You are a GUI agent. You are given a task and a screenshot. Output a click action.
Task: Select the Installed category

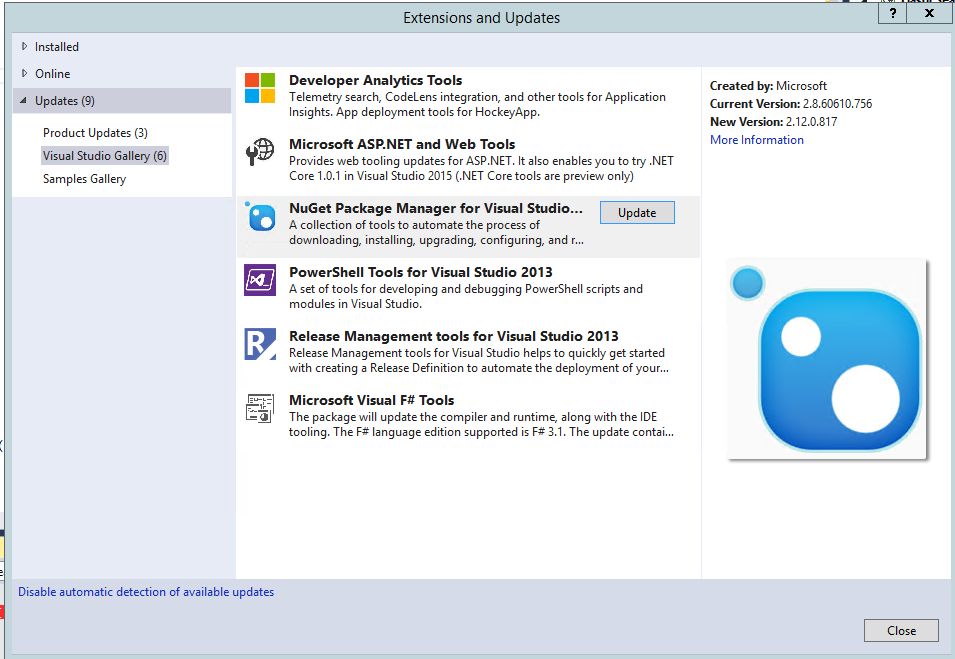pos(57,47)
